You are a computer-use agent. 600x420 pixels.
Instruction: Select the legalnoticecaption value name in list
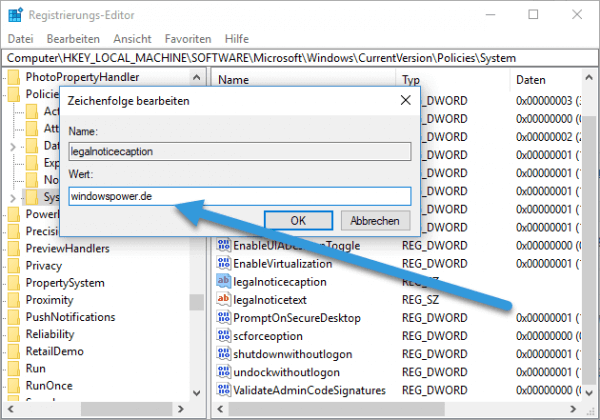(x=280, y=282)
